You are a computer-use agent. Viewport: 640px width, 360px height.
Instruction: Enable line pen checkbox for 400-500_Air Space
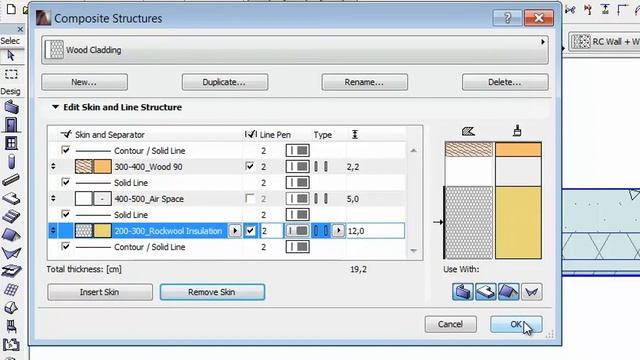coord(249,199)
